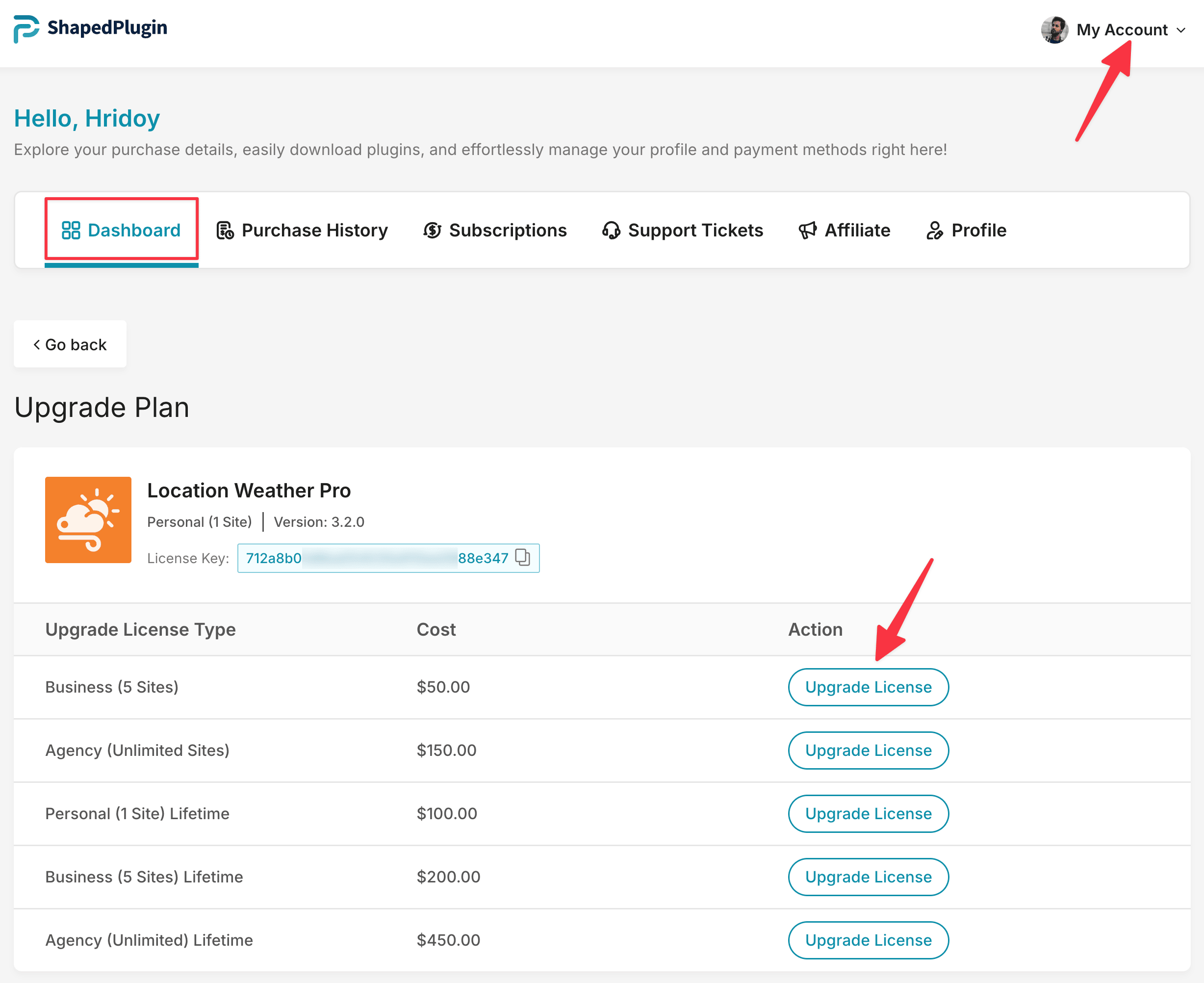Click the 'Upgrade Plan' heading
Image resolution: width=1204 pixels, height=983 pixels.
tap(102, 408)
